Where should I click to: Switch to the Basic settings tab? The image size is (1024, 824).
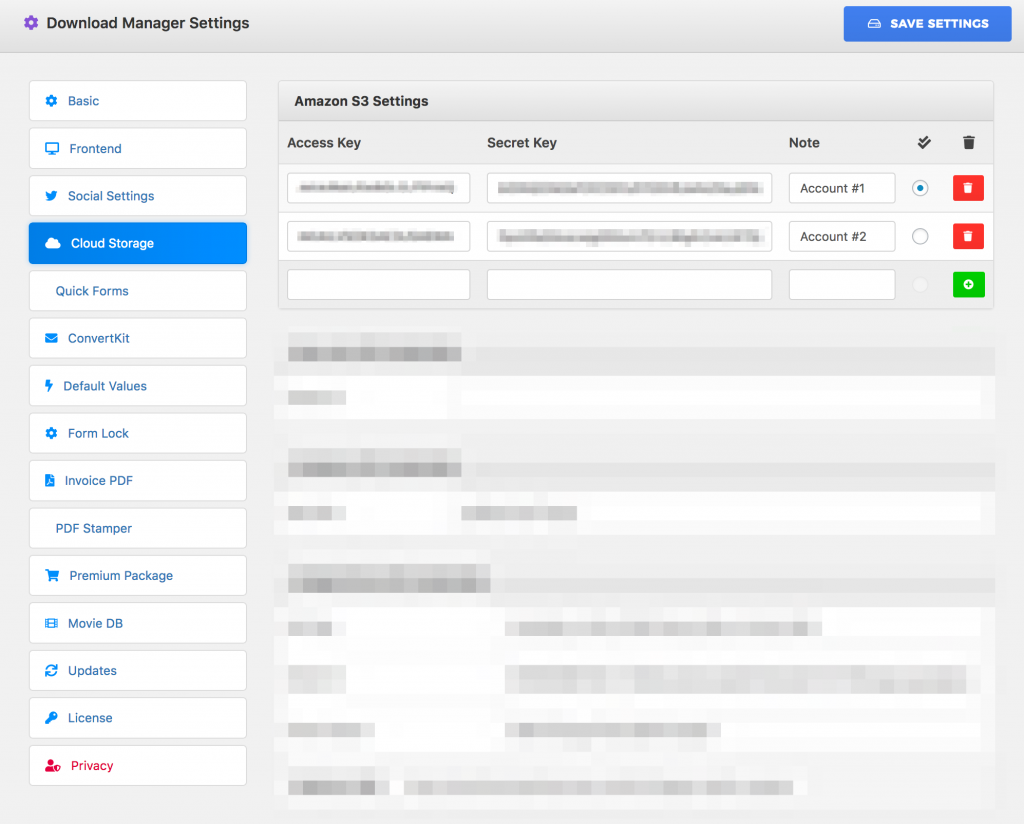tap(85, 101)
